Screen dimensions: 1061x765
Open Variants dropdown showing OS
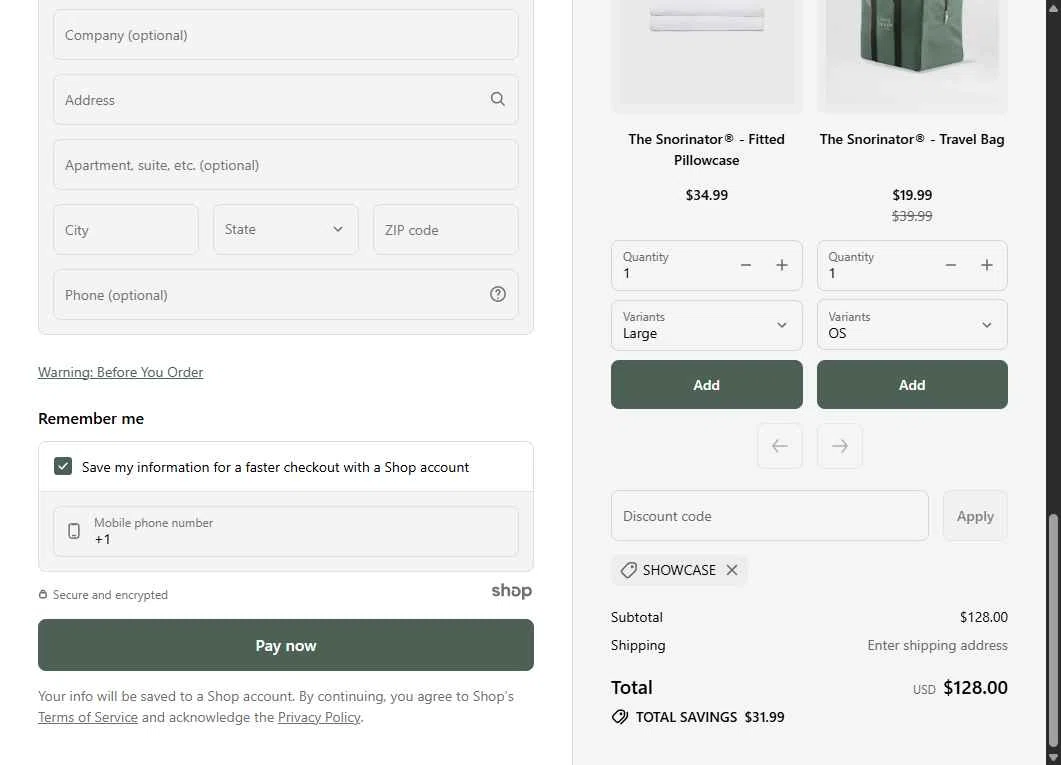point(911,325)
